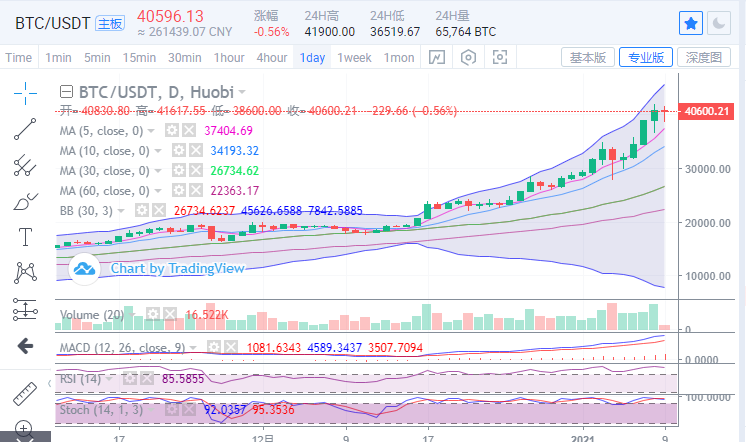Screen dimensions: 746x442
Task: Switch to 15min interval
Action: click(139, 58)
